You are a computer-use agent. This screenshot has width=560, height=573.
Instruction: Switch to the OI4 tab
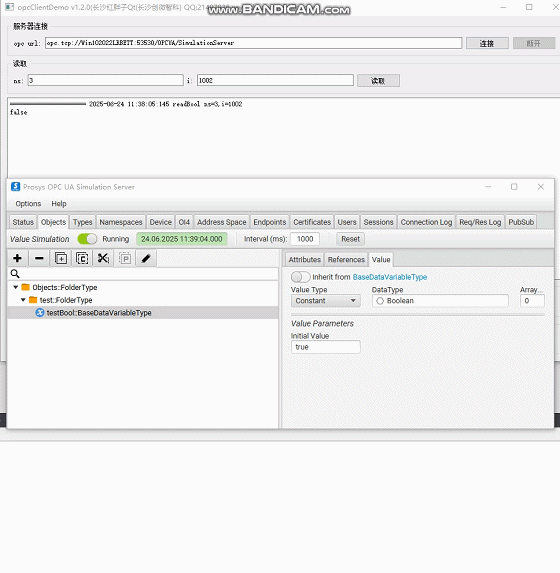tap(184, 222)
